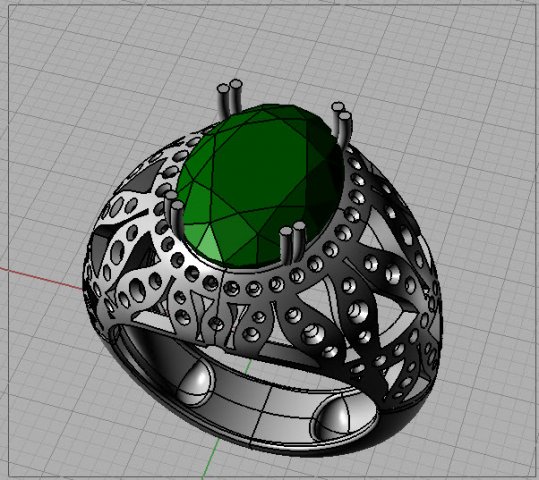Select the prong pair at the gemstone's front
The image size is (539, 480).
(293, 243)
